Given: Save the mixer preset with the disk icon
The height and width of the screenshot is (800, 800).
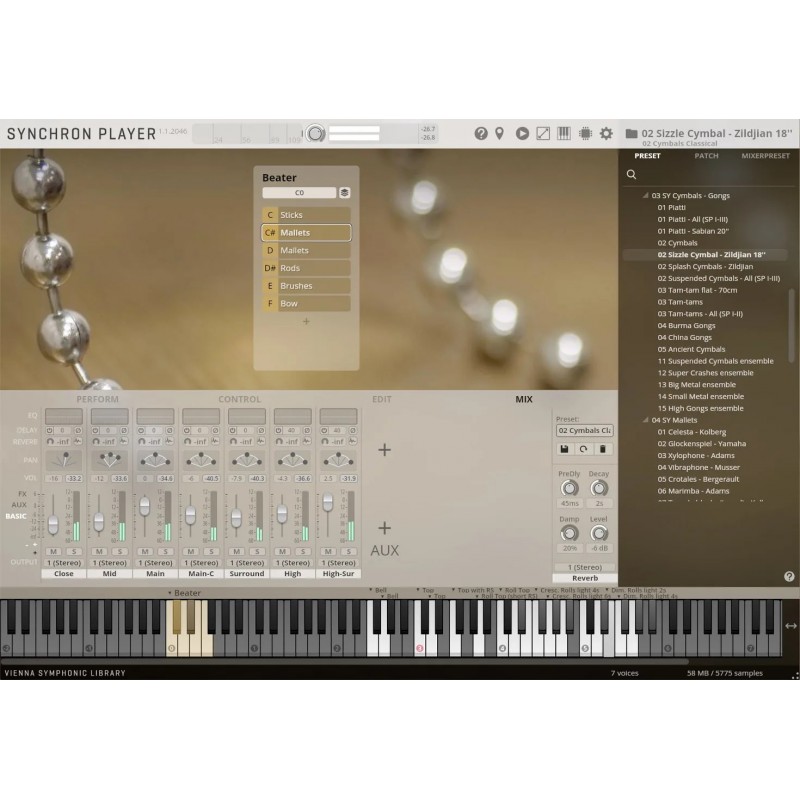Looking at the screenshot, I should (564, 448).
